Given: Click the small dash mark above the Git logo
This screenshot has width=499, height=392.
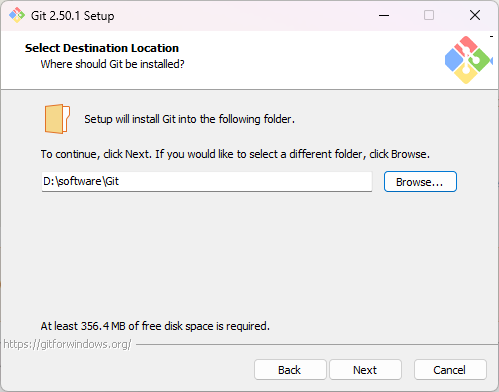Looking at the screenshot, I should [491, 36].
